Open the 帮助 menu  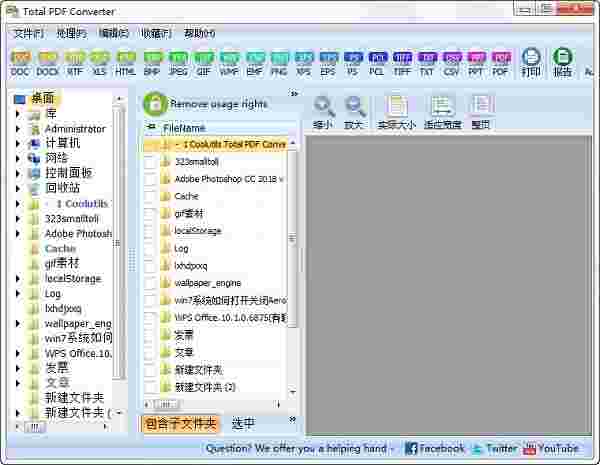click(199, 34)
